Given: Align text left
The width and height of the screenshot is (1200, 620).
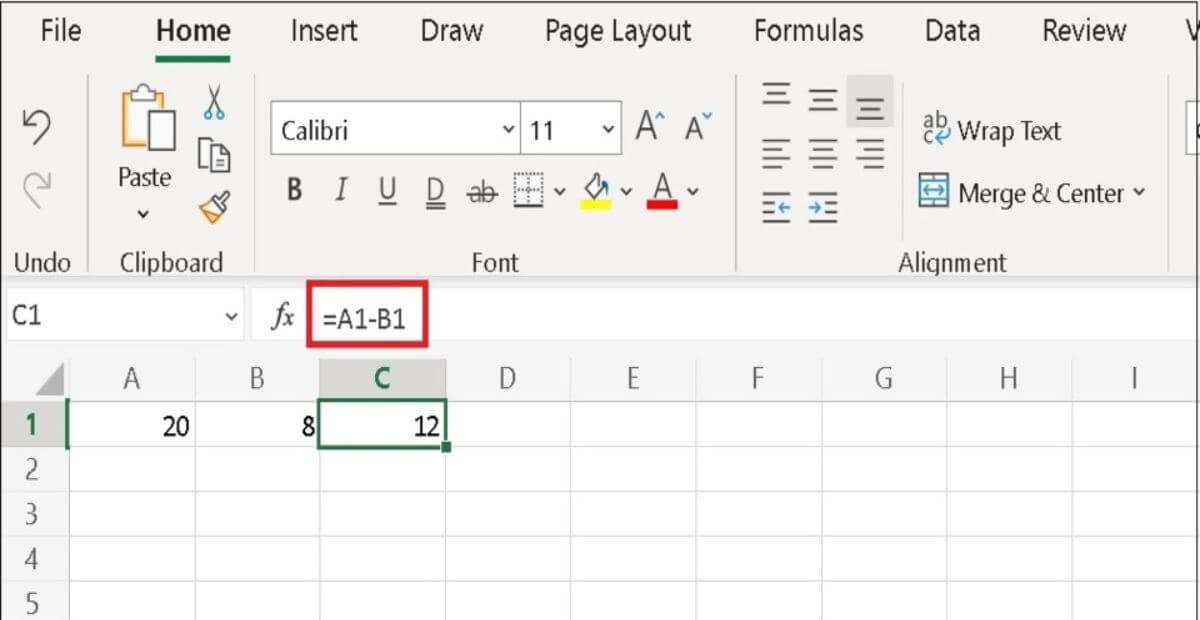Looking at the screenshot, I should tap(776, 154).
